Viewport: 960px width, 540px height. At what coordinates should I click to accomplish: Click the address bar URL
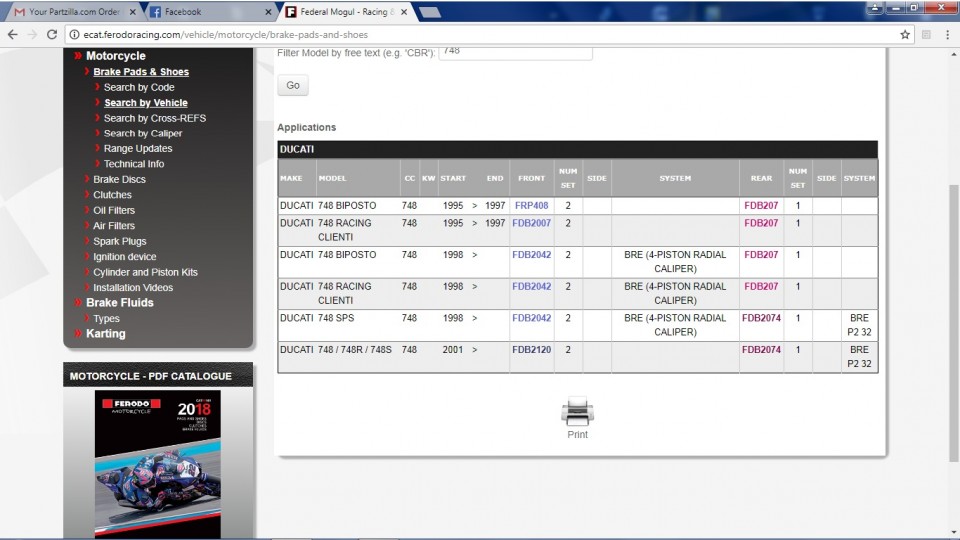click(225, 35)
